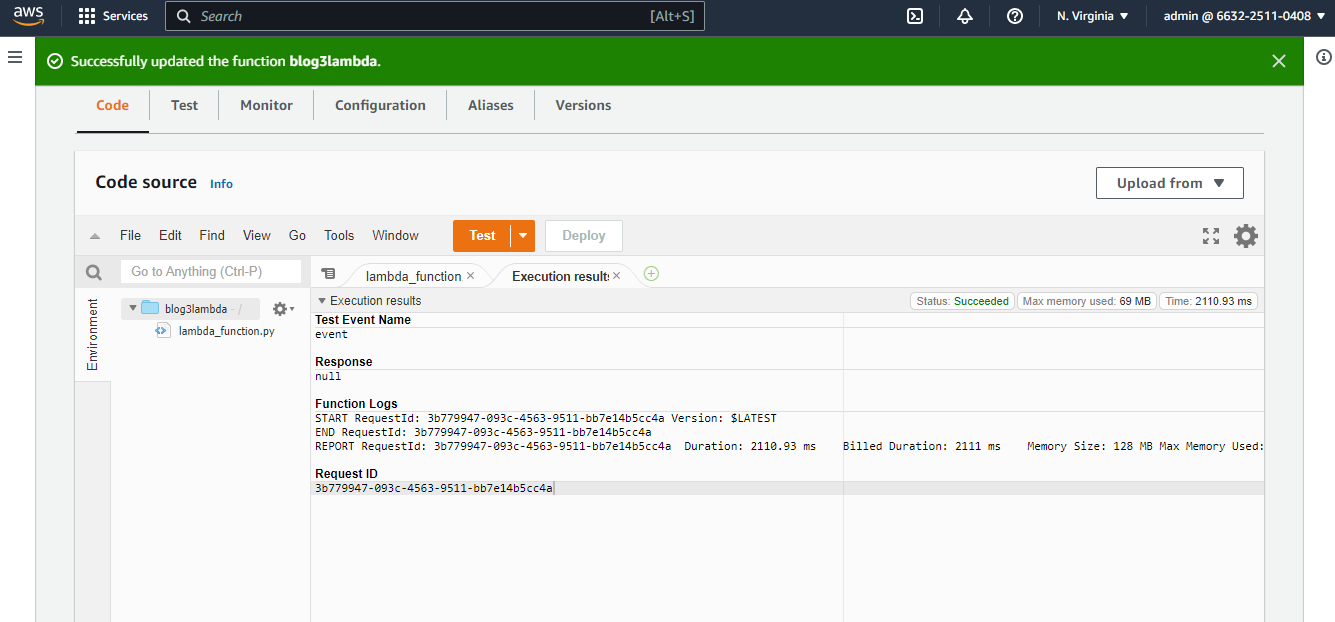Open the N. Virginia region dropdown
The height and width of the screenshot is (622, 1335).
point(1093,16)
